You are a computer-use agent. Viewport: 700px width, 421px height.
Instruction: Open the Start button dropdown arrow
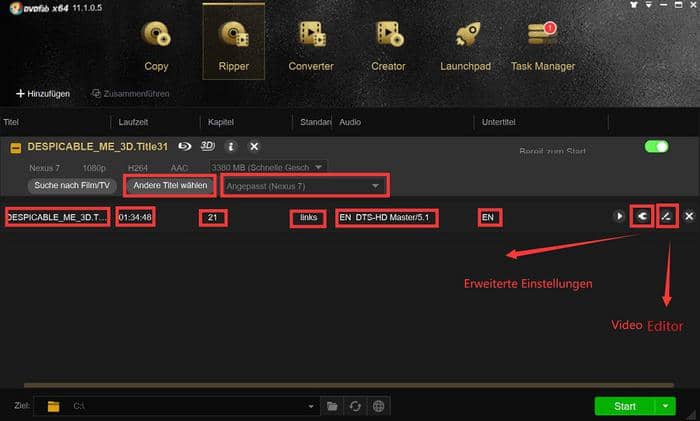click(665, 406)
